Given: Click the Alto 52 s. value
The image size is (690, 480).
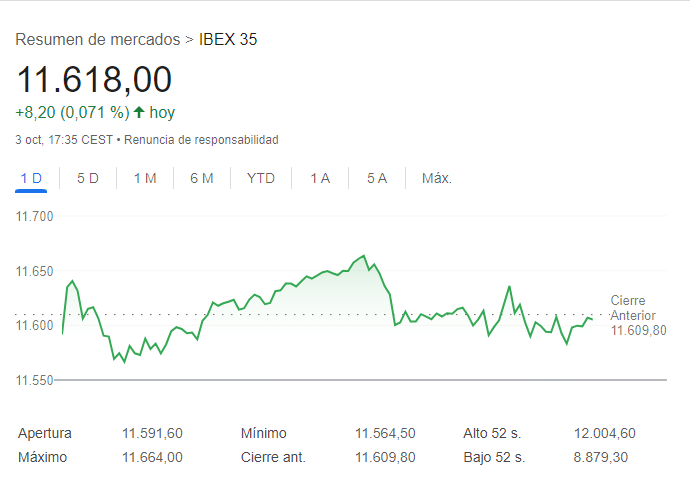Looking at the screenshot, I should pos(605,433).
